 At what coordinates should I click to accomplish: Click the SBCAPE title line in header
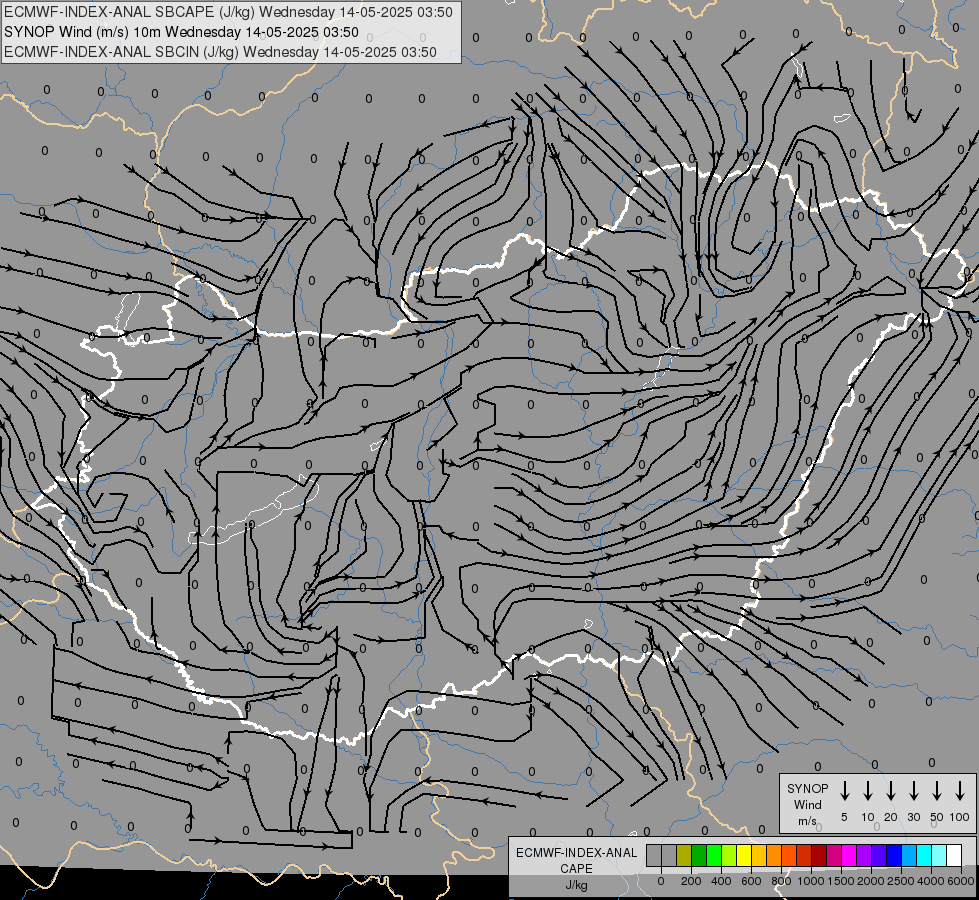(x=228, y=12)
